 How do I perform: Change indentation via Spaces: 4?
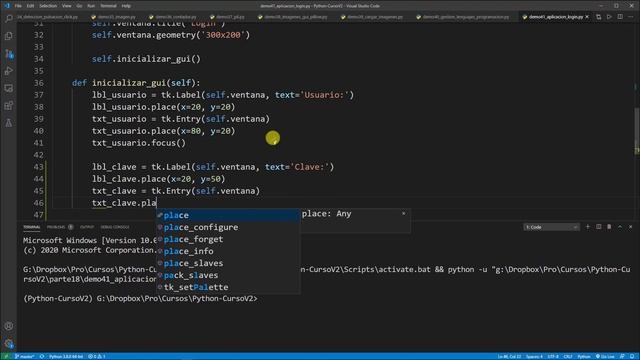[x=534, y=357]
